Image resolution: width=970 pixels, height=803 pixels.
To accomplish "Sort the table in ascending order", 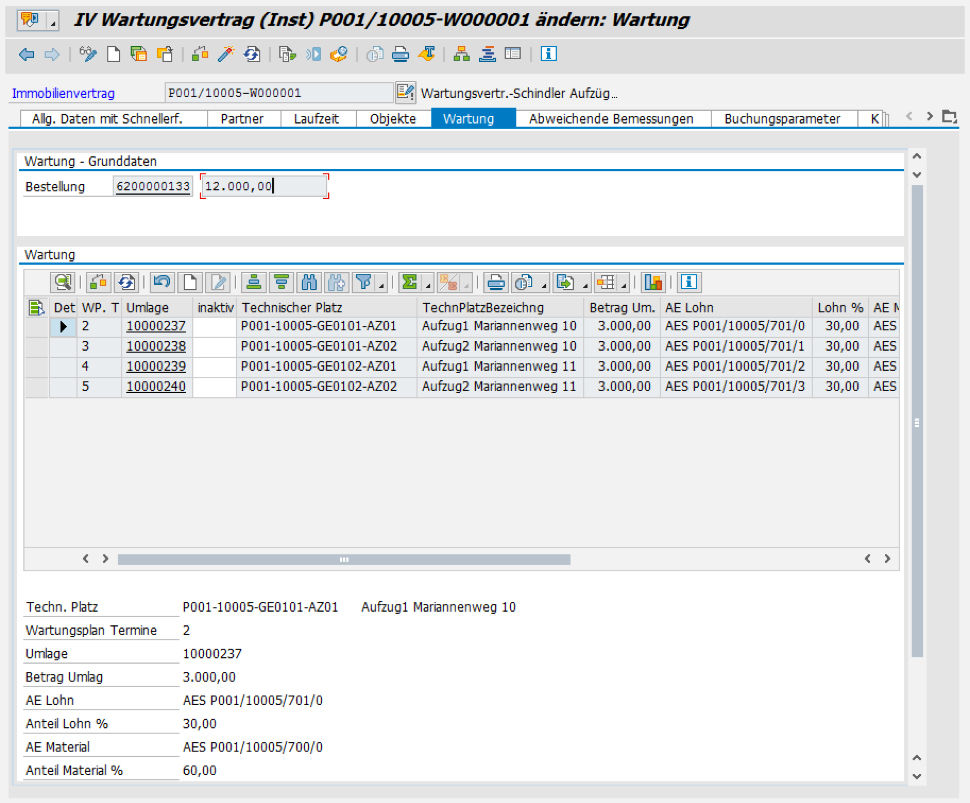I will (x=255, y=282).
